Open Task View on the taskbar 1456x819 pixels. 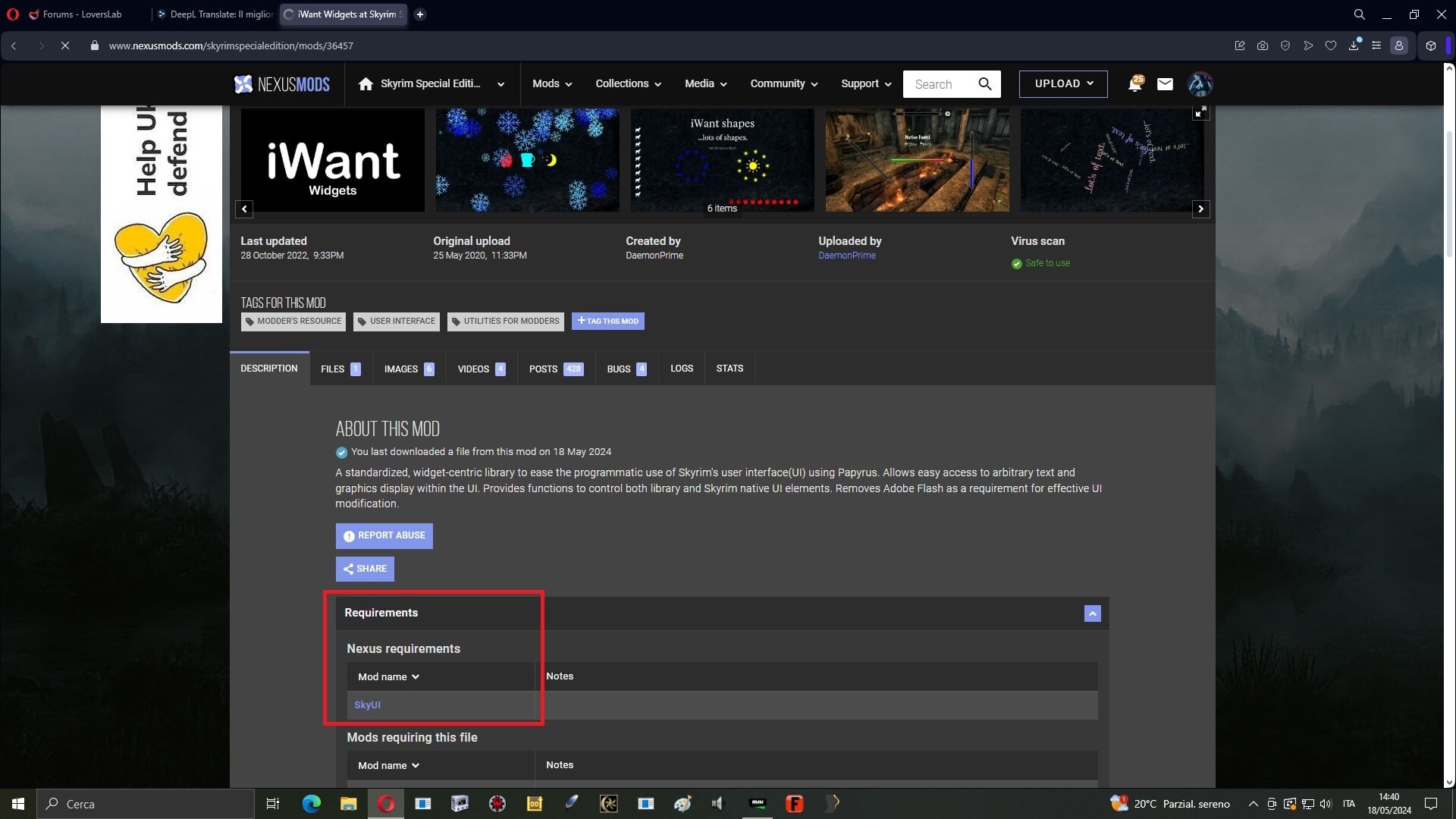[x=273, y=804]
